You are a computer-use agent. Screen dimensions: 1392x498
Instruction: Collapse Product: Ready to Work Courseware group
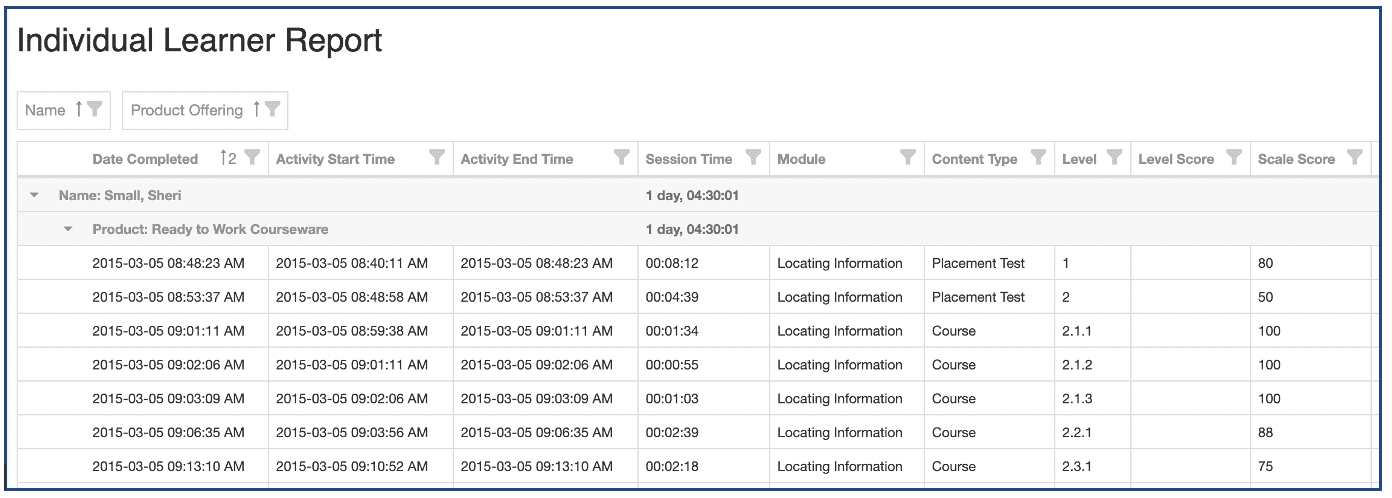69,230
